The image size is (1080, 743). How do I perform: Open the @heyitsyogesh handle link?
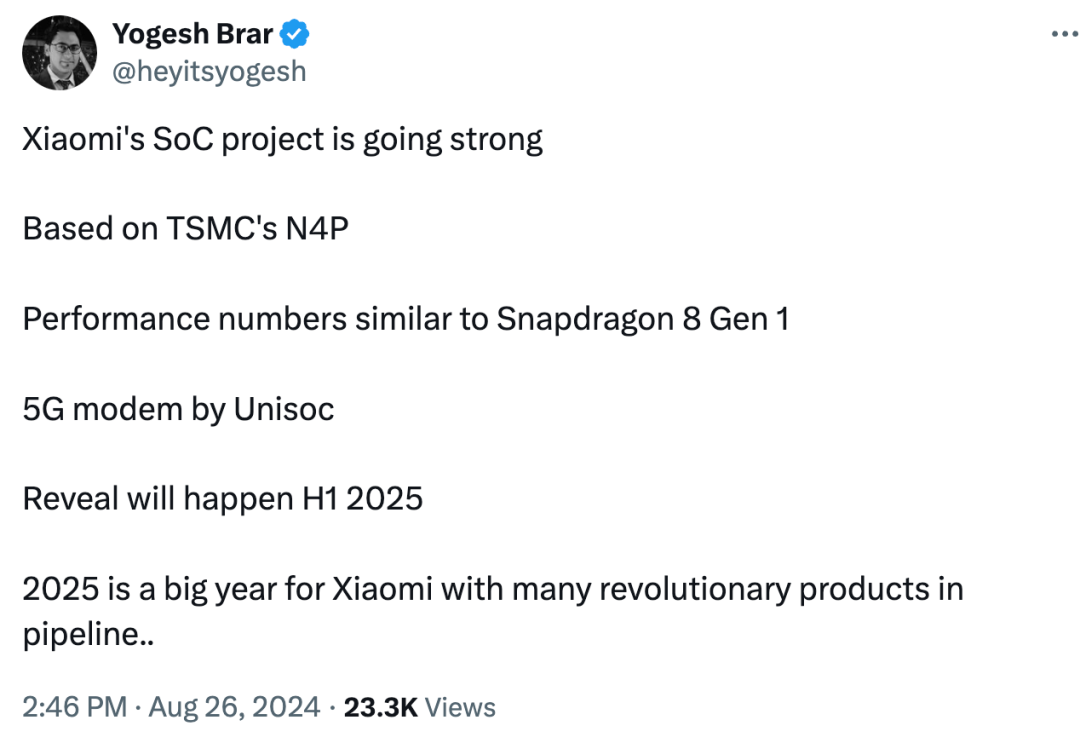point(209,72)
